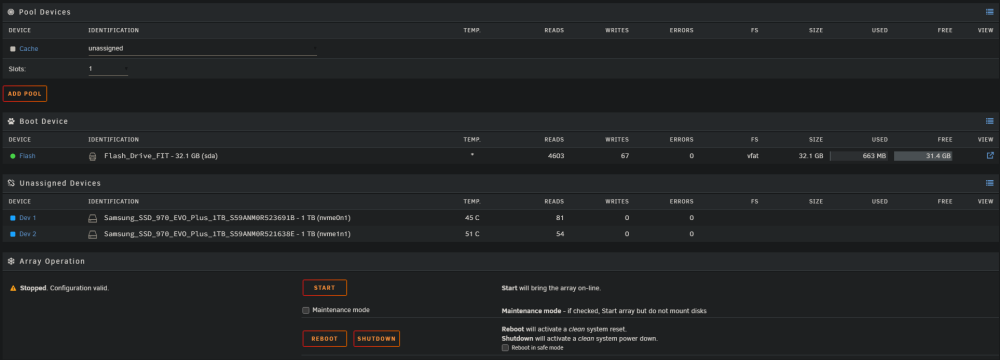Open the Cache device assignment dropdown

click(202, 49)
